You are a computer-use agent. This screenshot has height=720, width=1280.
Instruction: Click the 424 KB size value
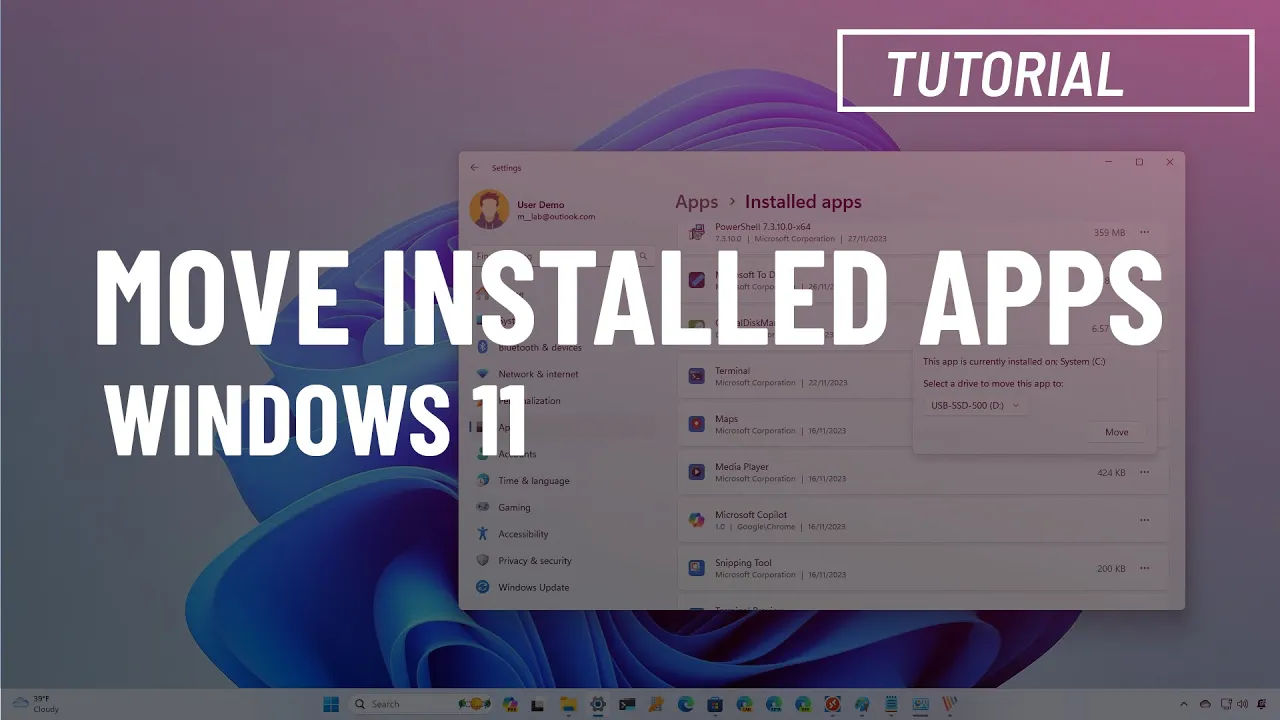[x=1111, y=472]
